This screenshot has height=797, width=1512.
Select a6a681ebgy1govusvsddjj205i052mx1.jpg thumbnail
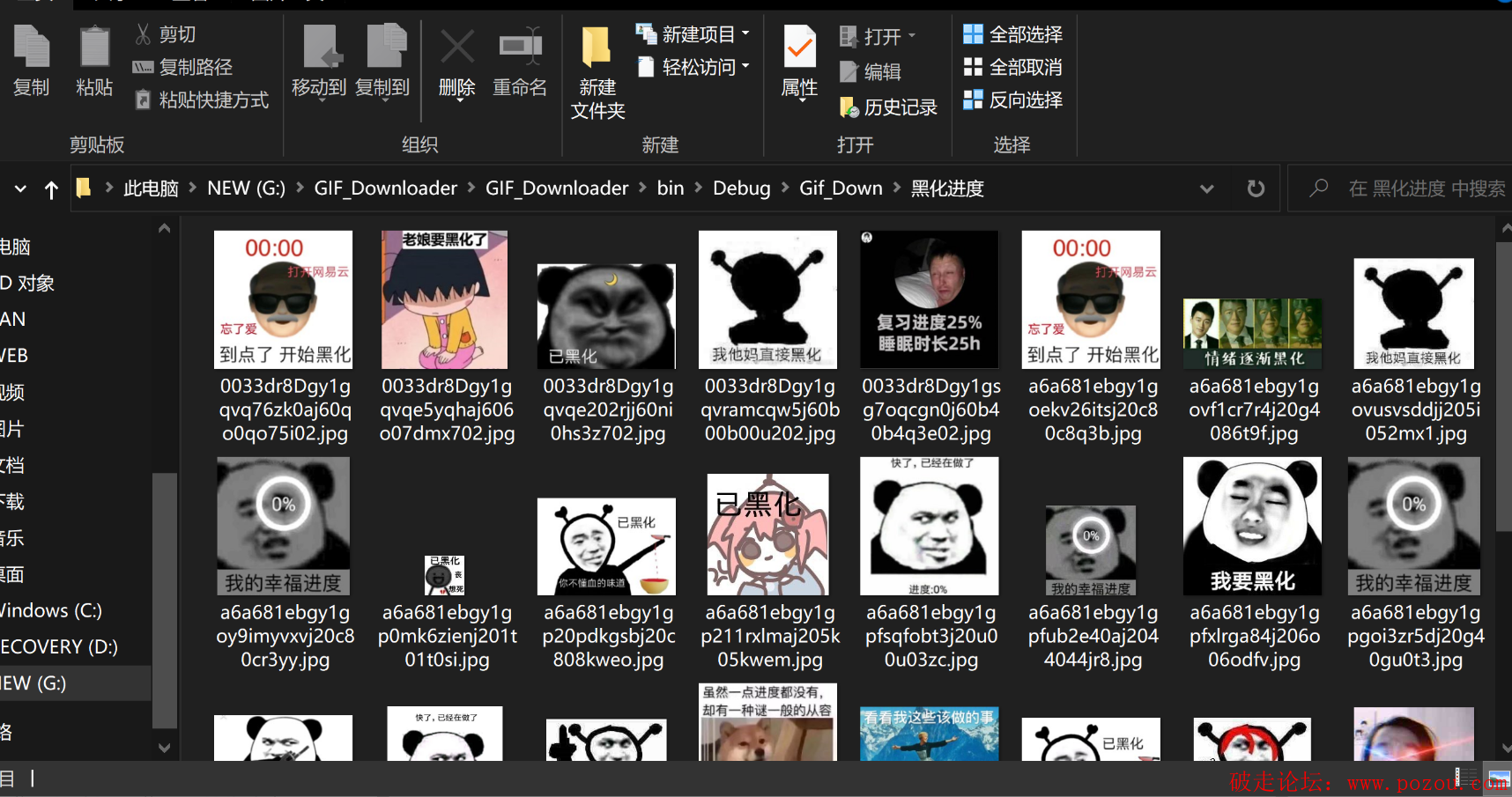(1414, 314)
